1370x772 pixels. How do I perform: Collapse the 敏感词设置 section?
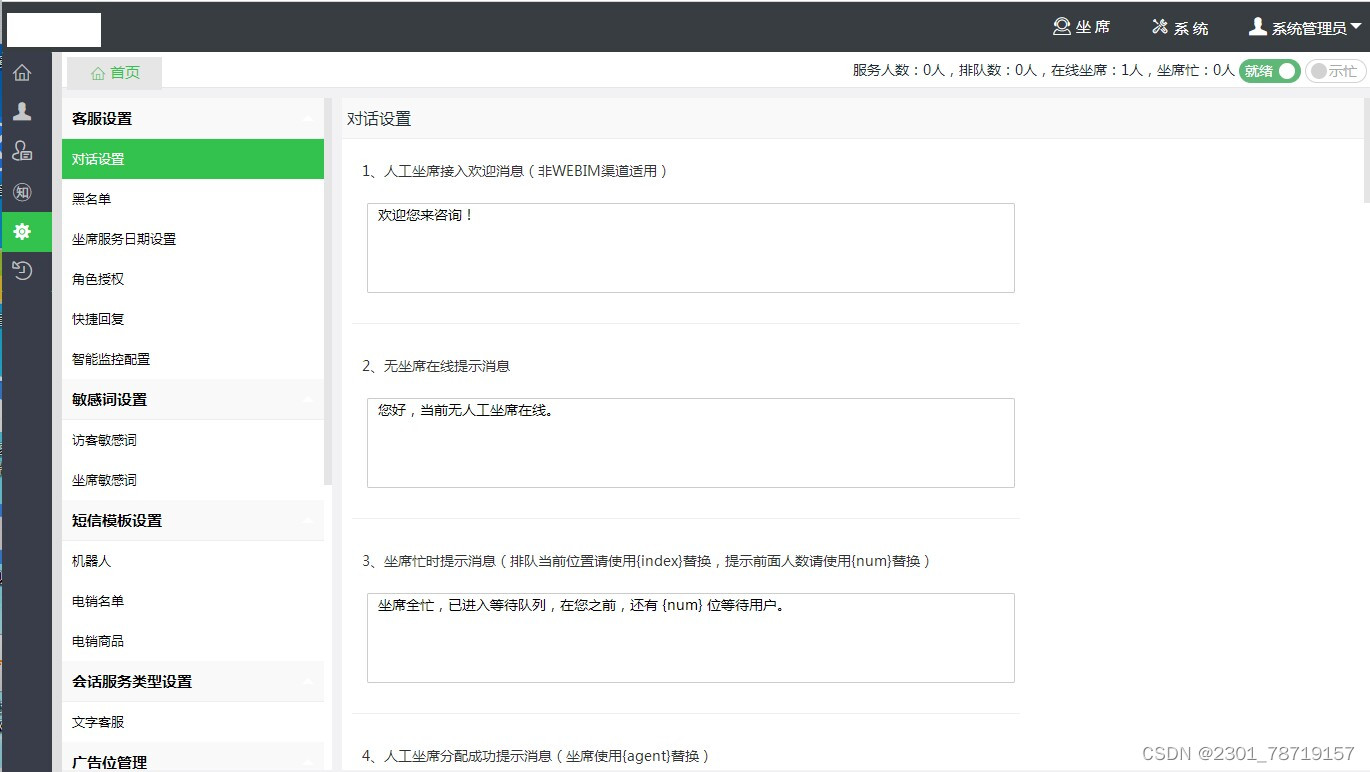coord(308,399)
